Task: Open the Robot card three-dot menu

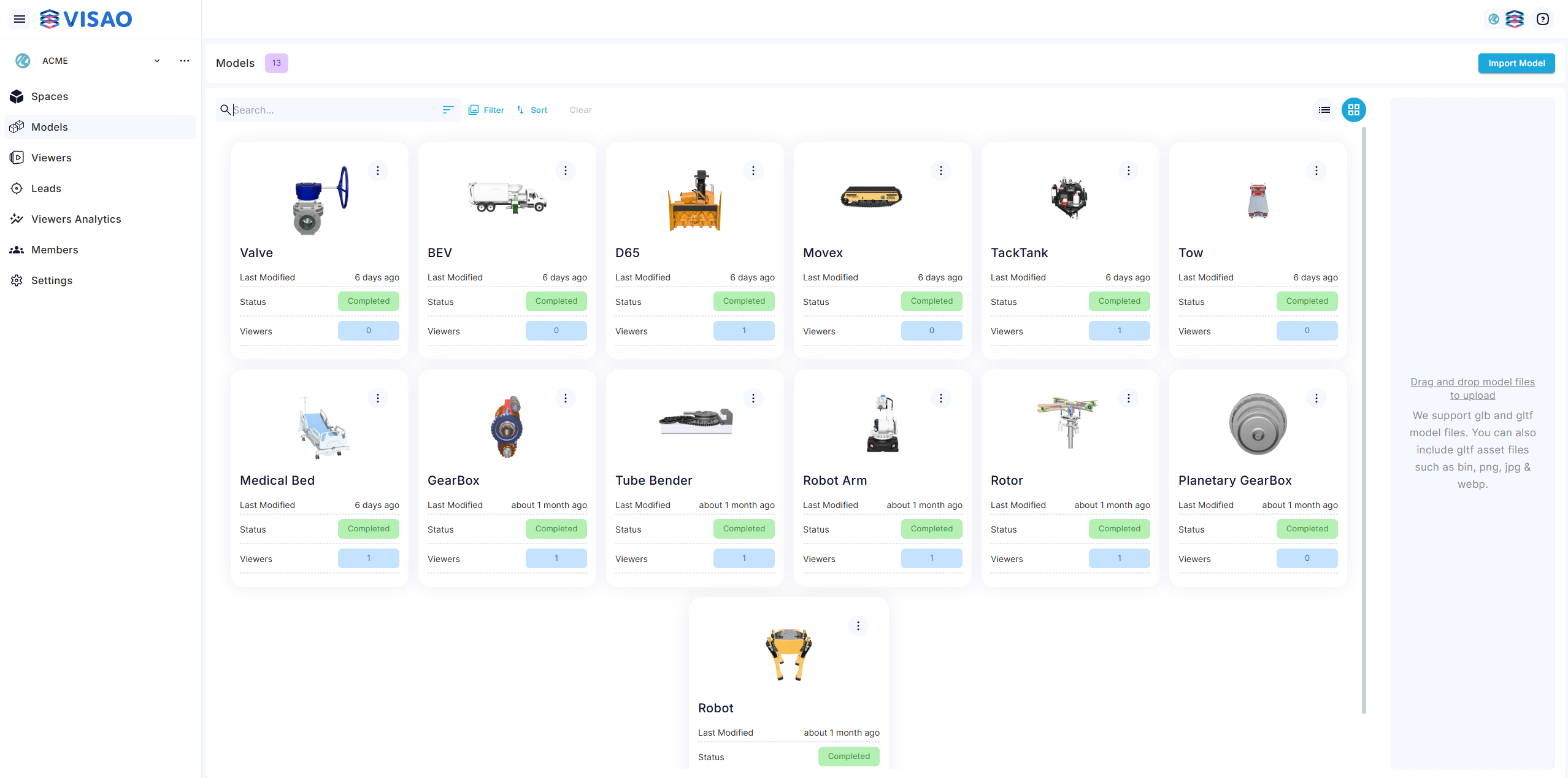Action: coord(858,626)
